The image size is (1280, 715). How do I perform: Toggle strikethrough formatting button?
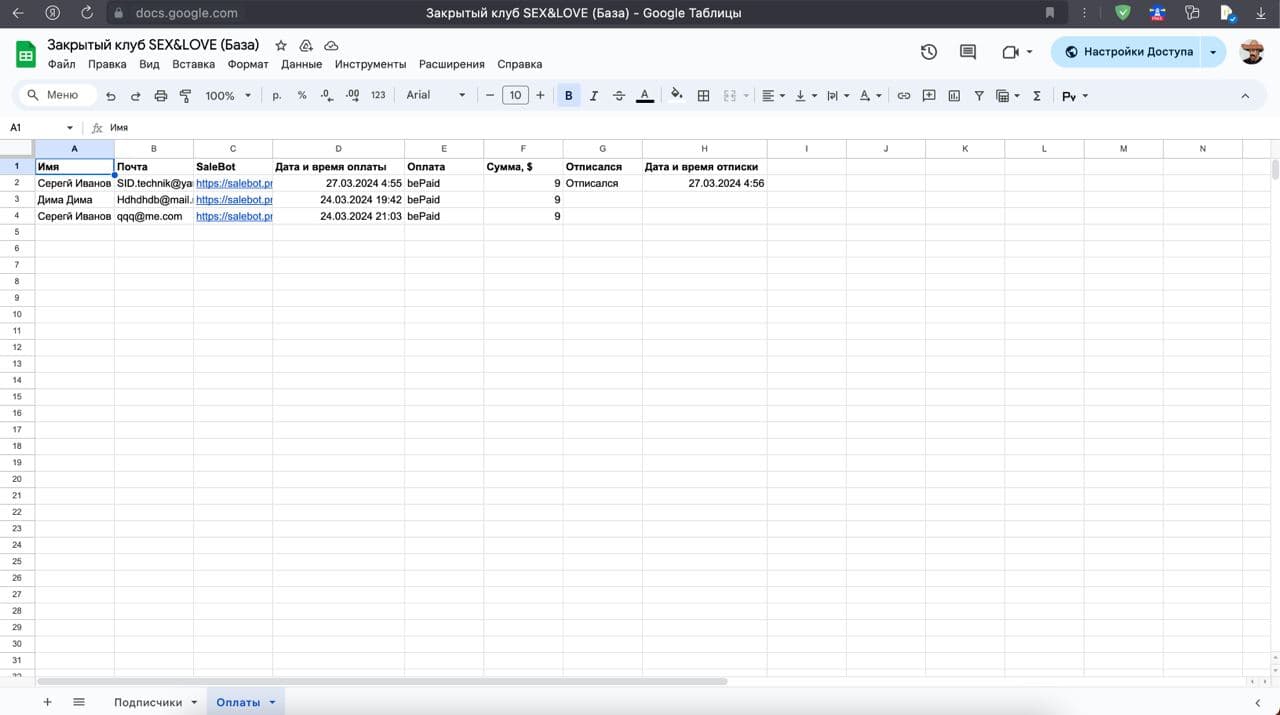619,96
